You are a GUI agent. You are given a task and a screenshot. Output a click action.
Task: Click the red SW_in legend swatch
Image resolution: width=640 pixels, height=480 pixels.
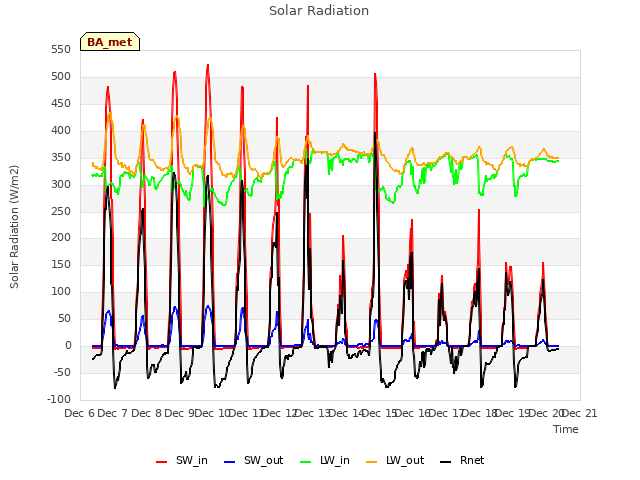[x=162, y=462]
